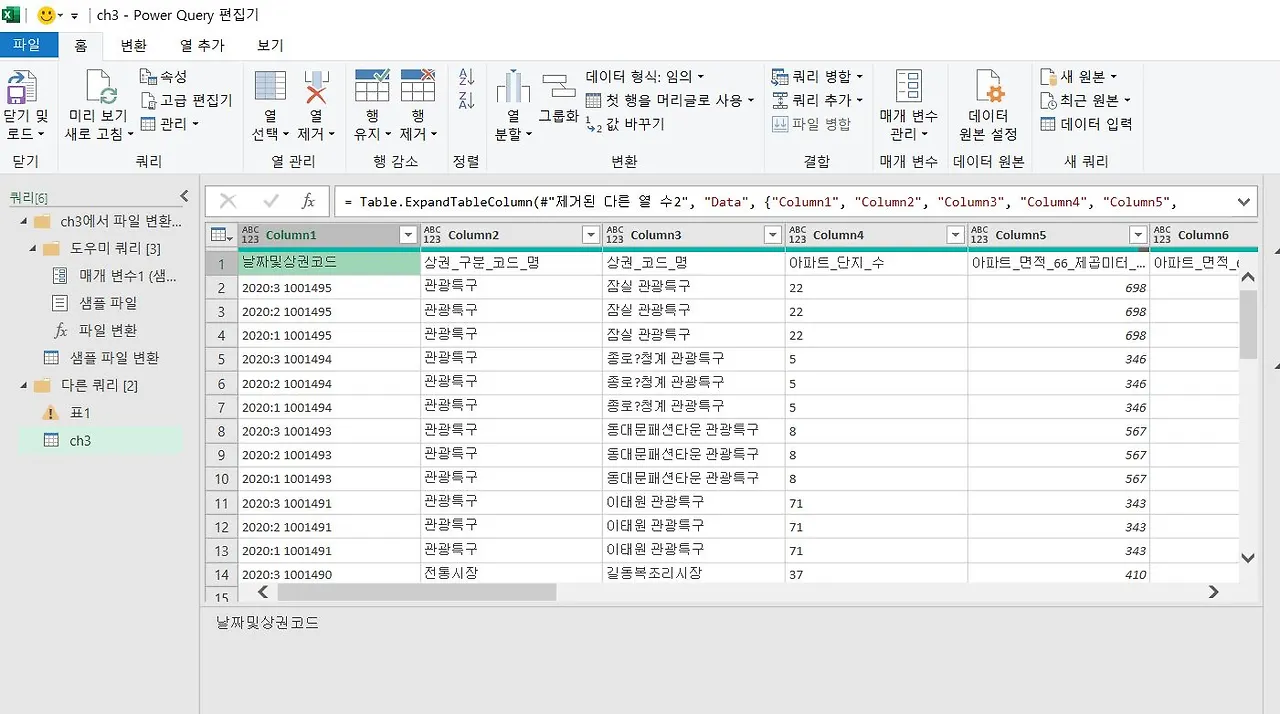This screenshot has height=714, width=1280.
Task: Switch to the View (보기) tab
Action: [x=270, y=45]
